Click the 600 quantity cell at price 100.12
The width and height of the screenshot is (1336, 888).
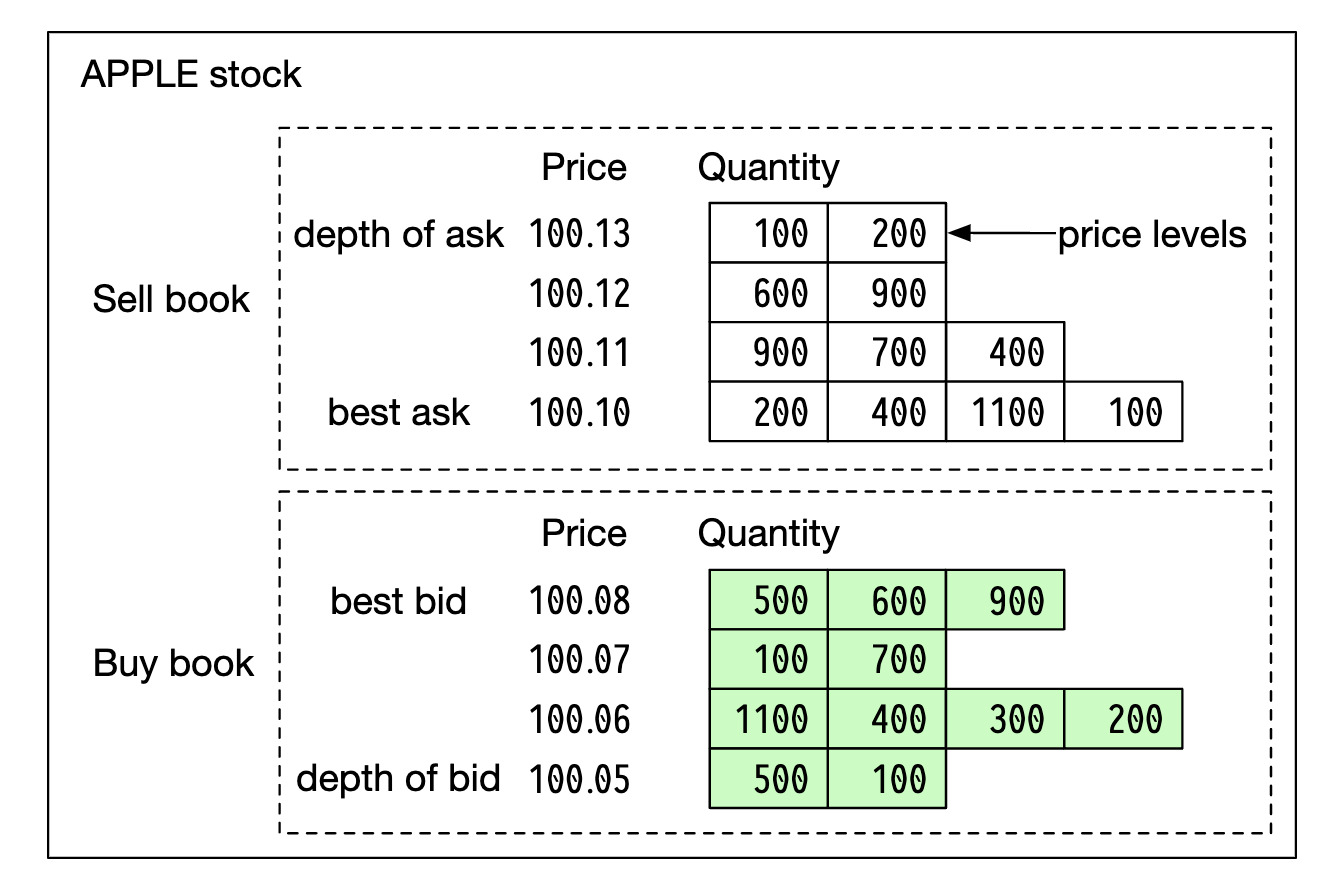click(769, 293)
